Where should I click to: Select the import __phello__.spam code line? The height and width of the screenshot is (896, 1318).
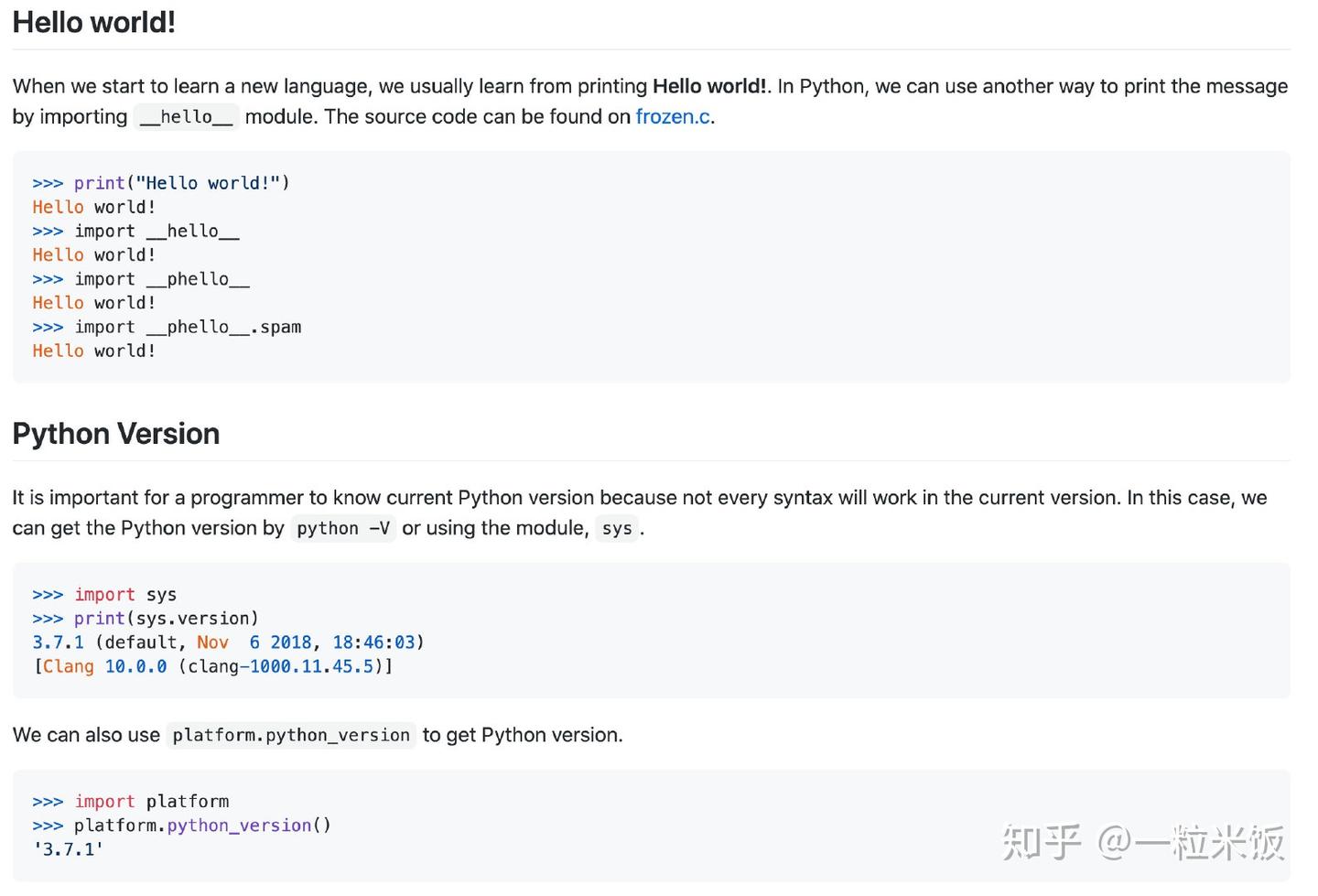167,327
